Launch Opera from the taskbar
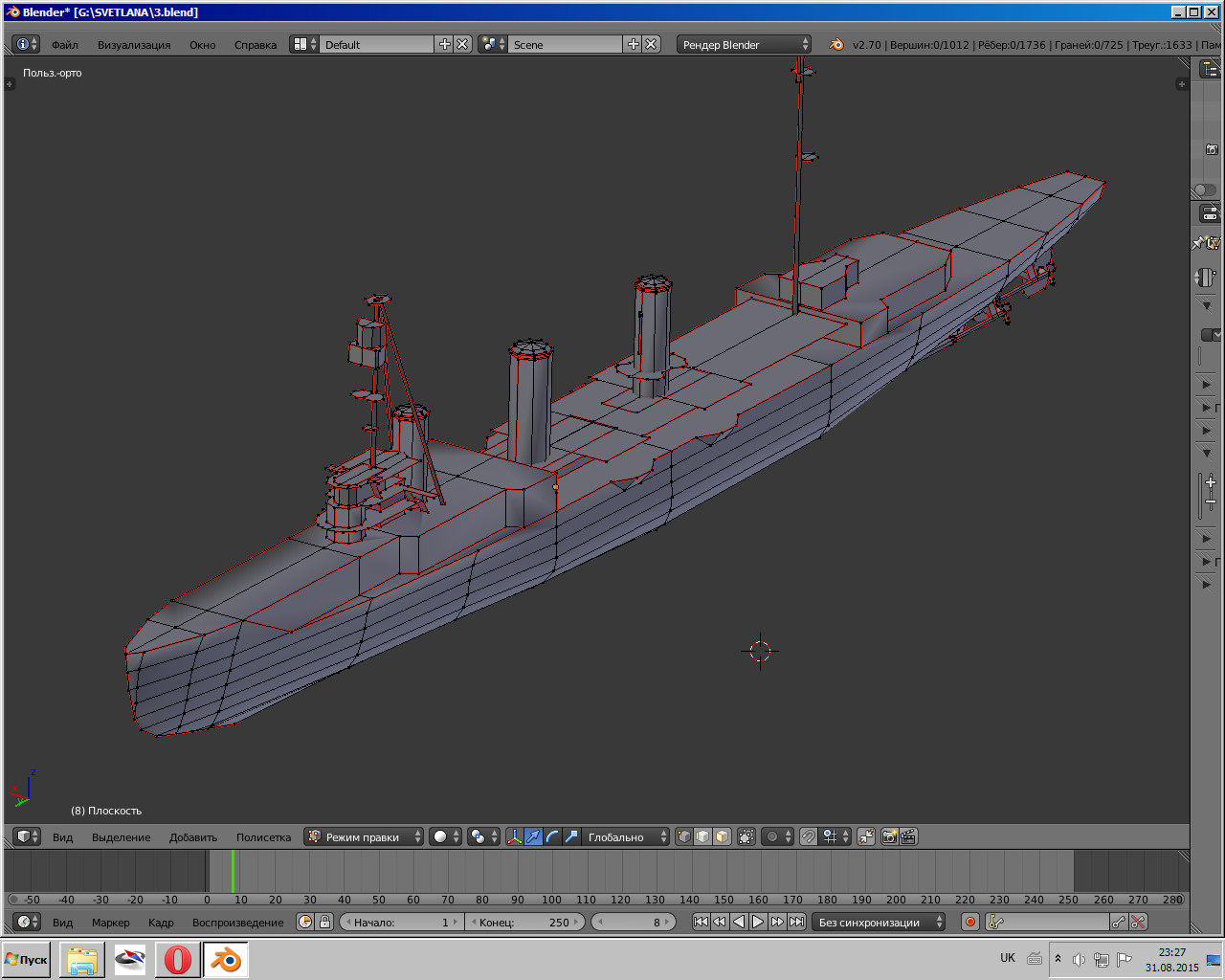Viewport: 1225px width, 980px height. (178, 959)
